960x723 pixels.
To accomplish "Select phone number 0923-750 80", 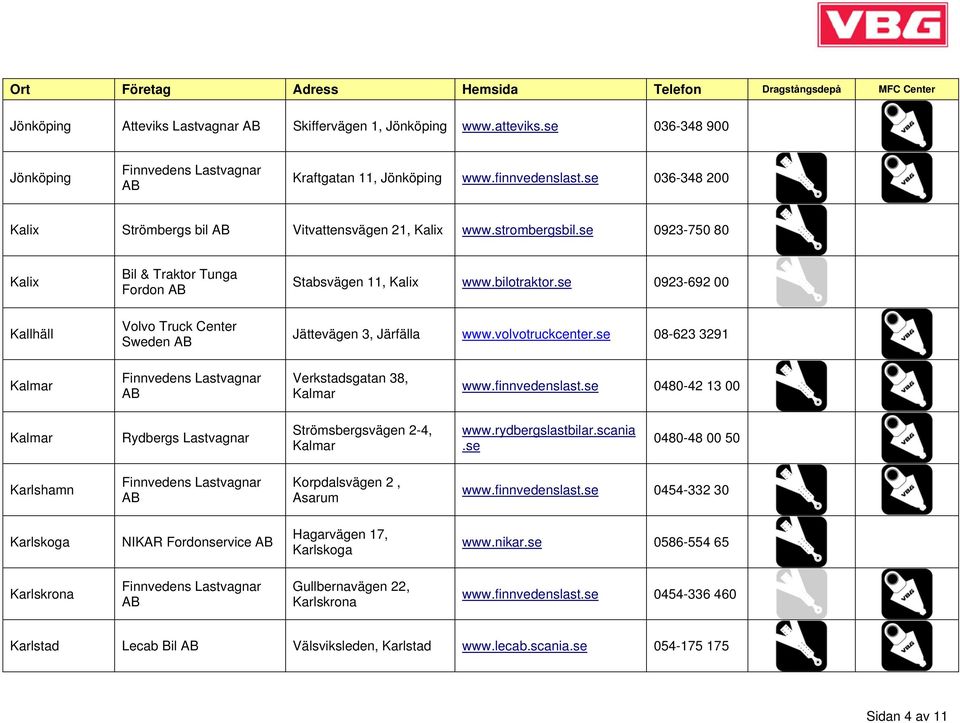I will pyautogui.click(x=691, y=230).
